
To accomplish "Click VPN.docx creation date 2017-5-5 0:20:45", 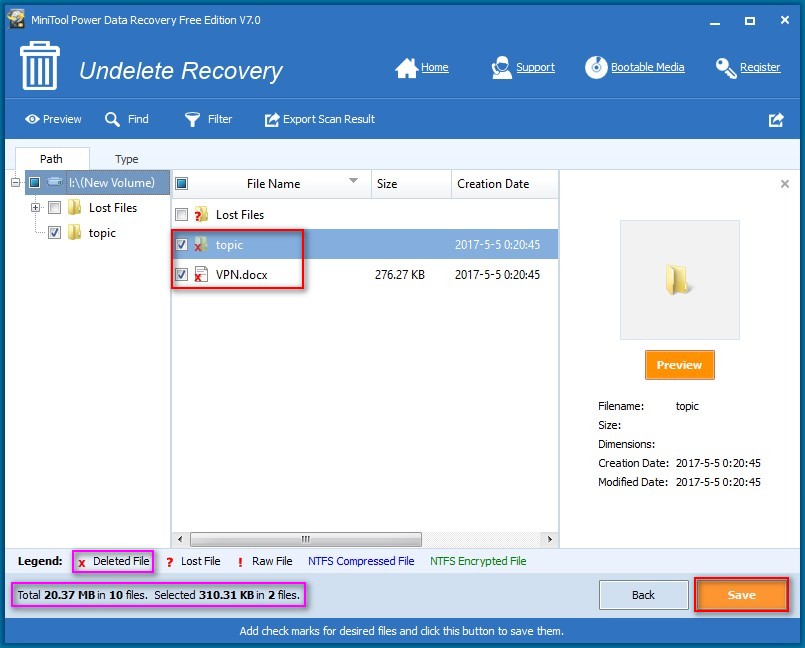I will coord(497,275).
